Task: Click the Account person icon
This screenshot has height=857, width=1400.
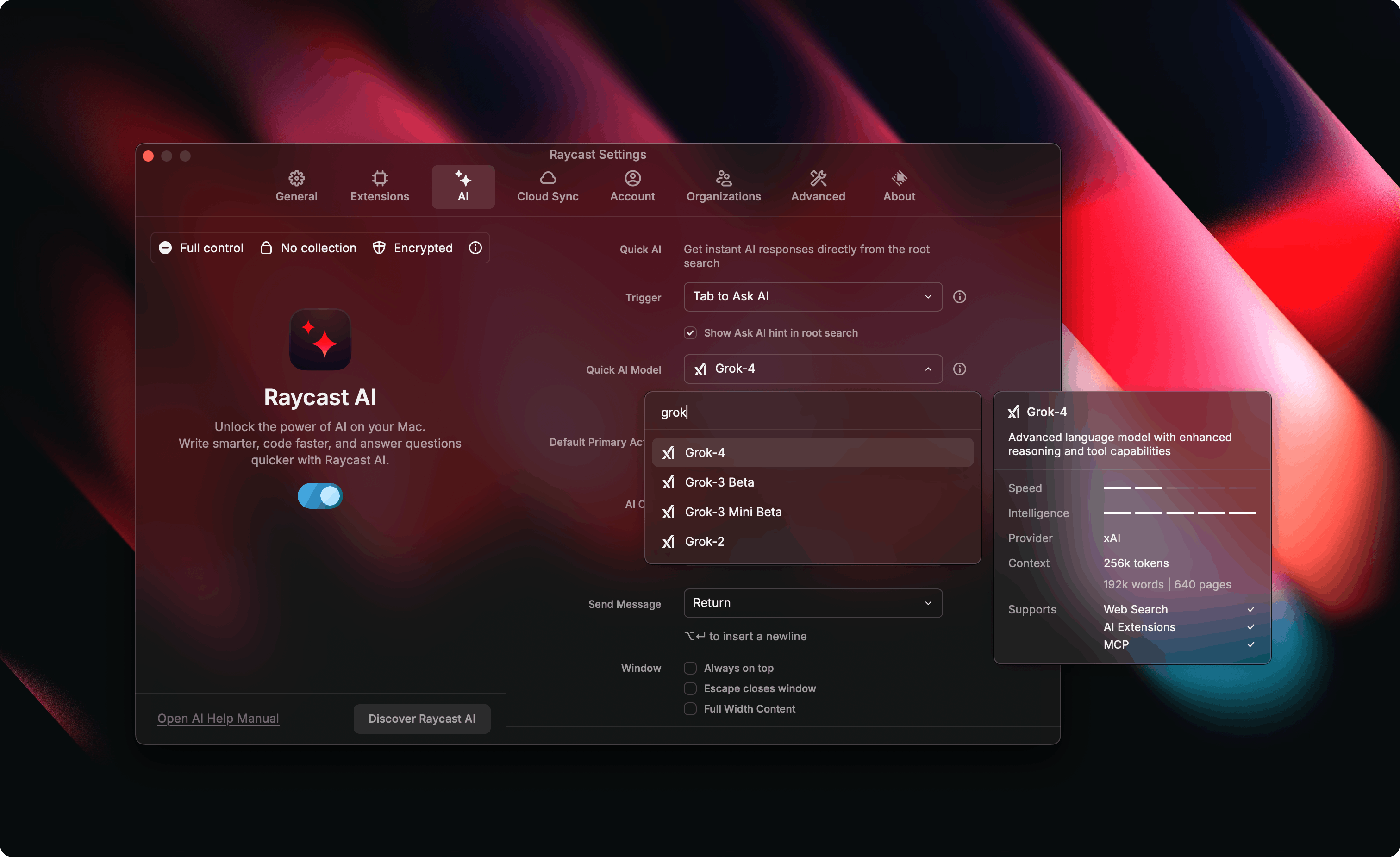Action: click(x=632, y=178)
